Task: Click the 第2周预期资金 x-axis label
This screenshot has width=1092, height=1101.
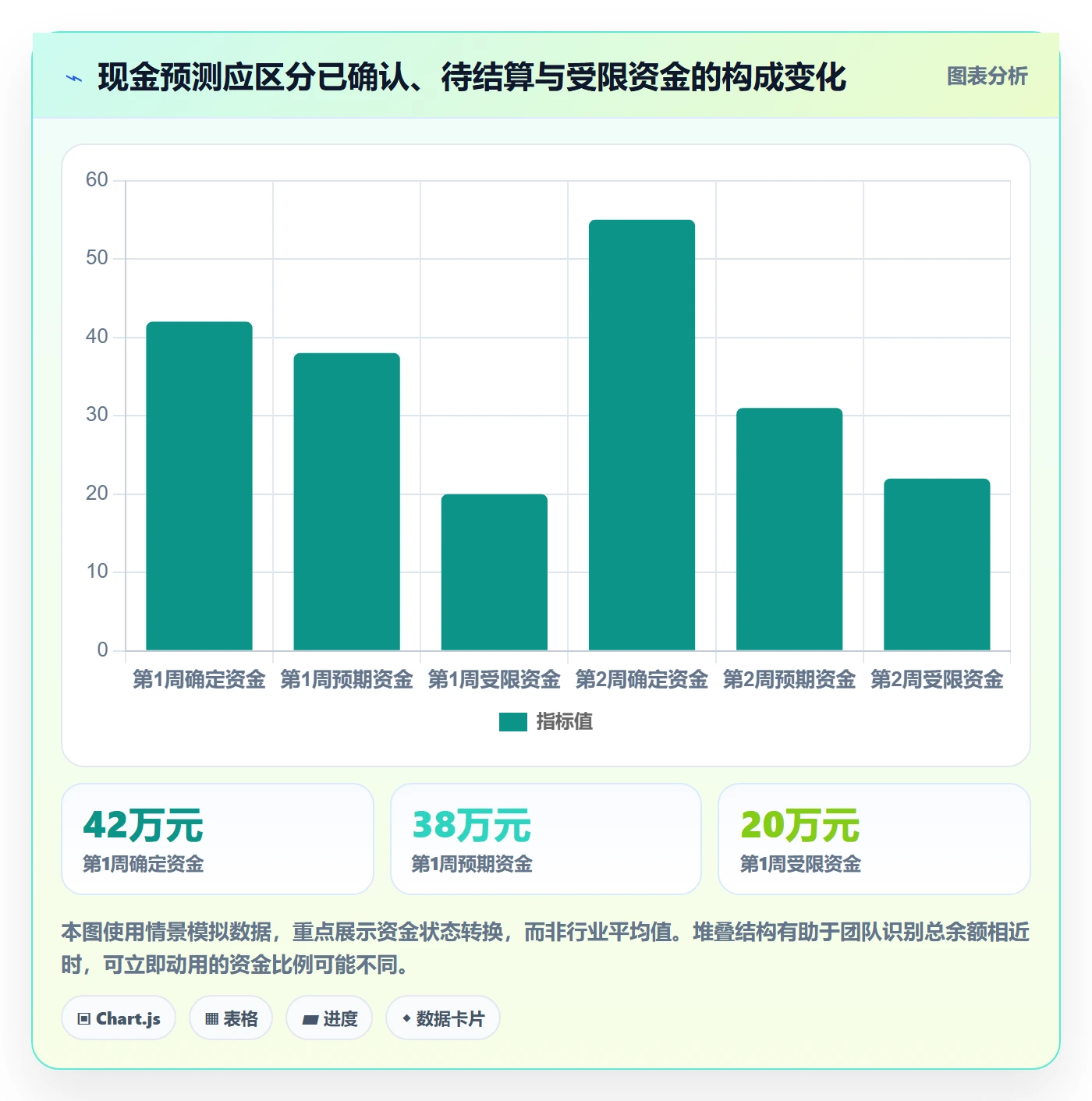Action: coord(789,680)
